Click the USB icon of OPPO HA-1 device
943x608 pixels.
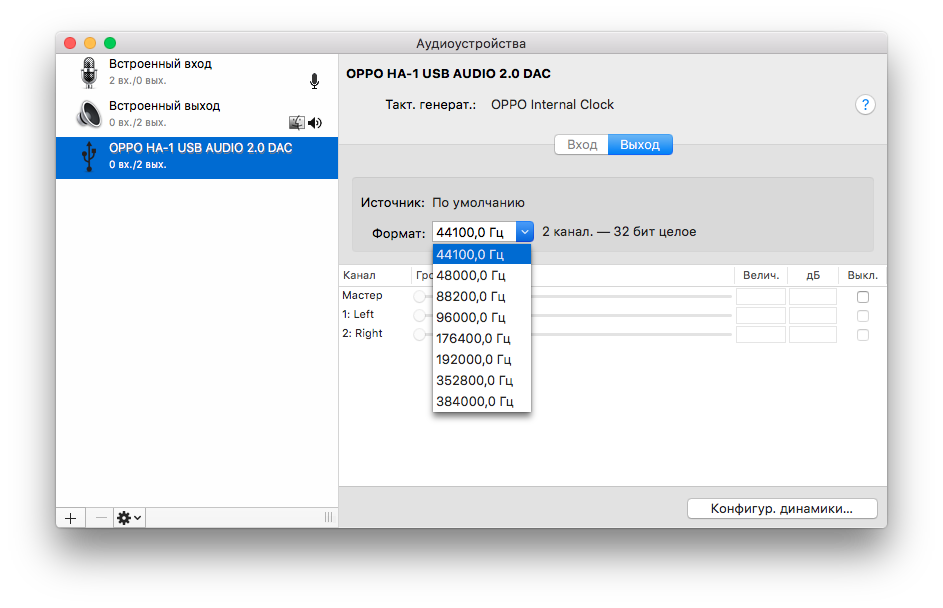click(89, 156)
